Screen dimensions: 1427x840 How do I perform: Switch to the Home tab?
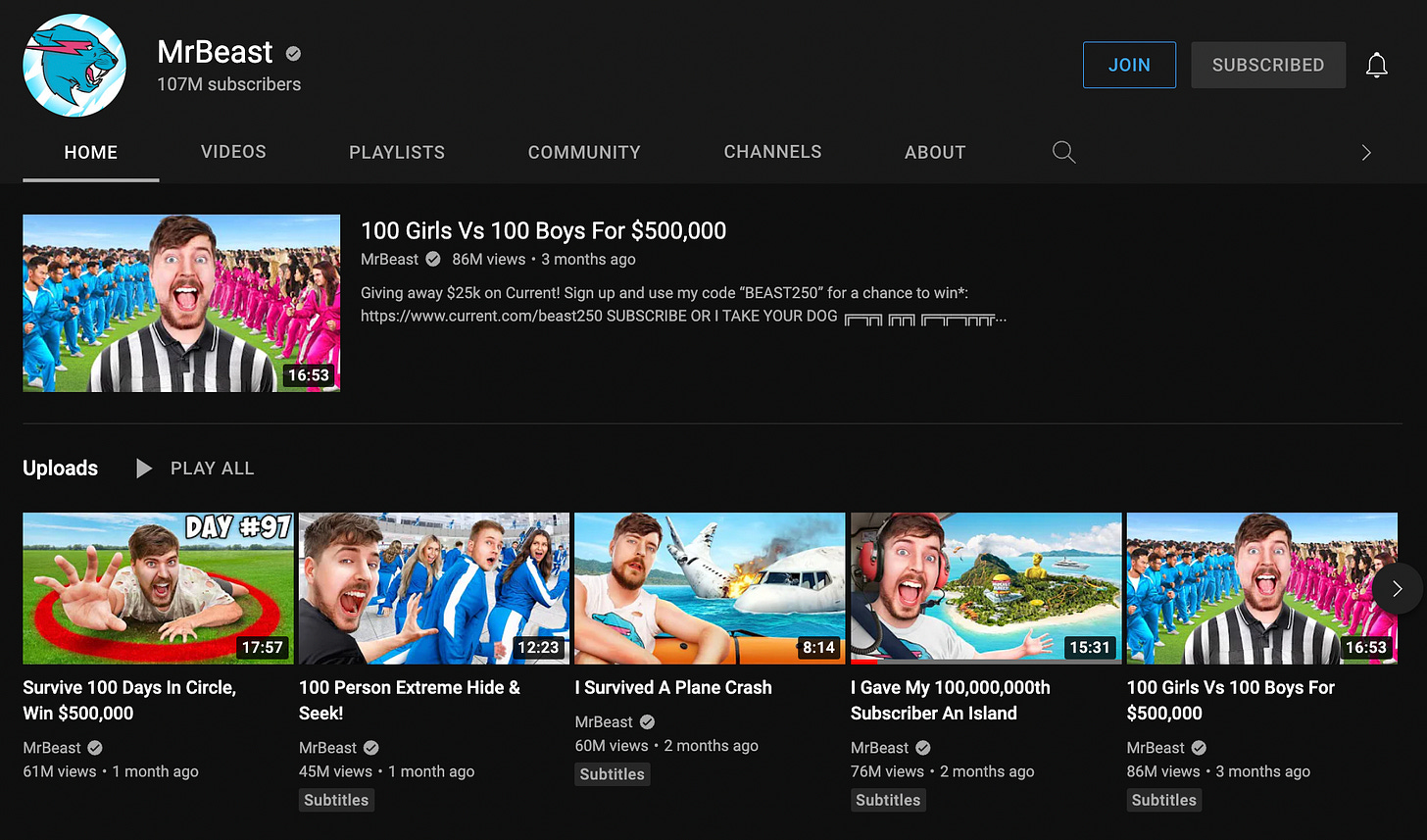91,152
